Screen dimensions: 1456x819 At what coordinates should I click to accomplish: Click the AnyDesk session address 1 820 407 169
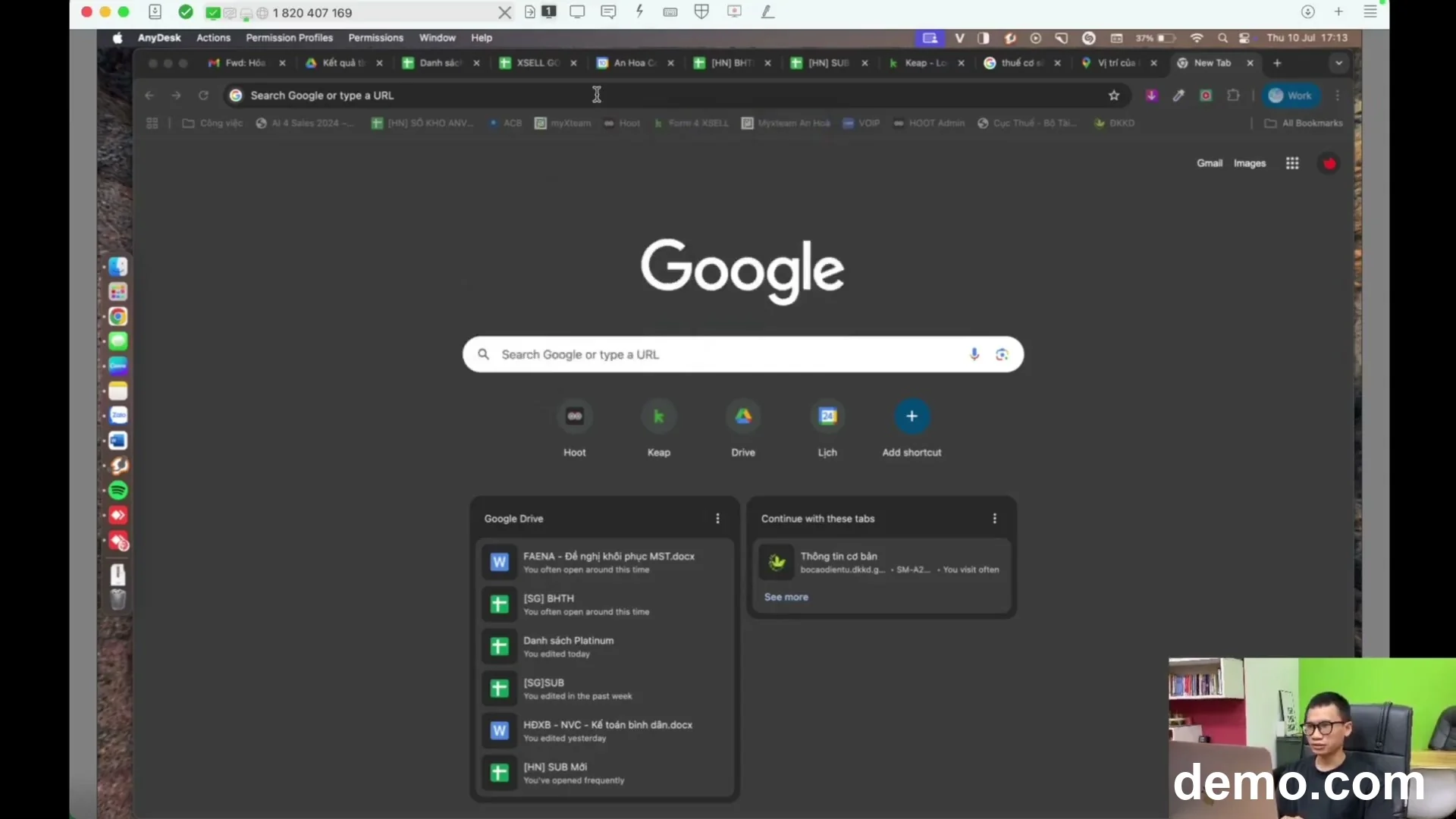pos(312,13)
